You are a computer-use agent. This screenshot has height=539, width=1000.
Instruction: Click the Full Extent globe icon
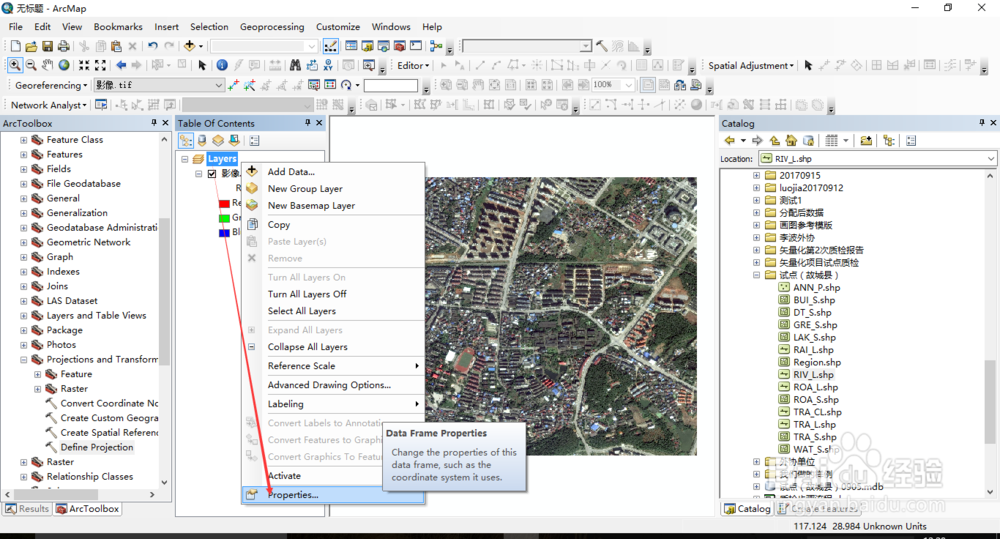click(x=64, y=65)
